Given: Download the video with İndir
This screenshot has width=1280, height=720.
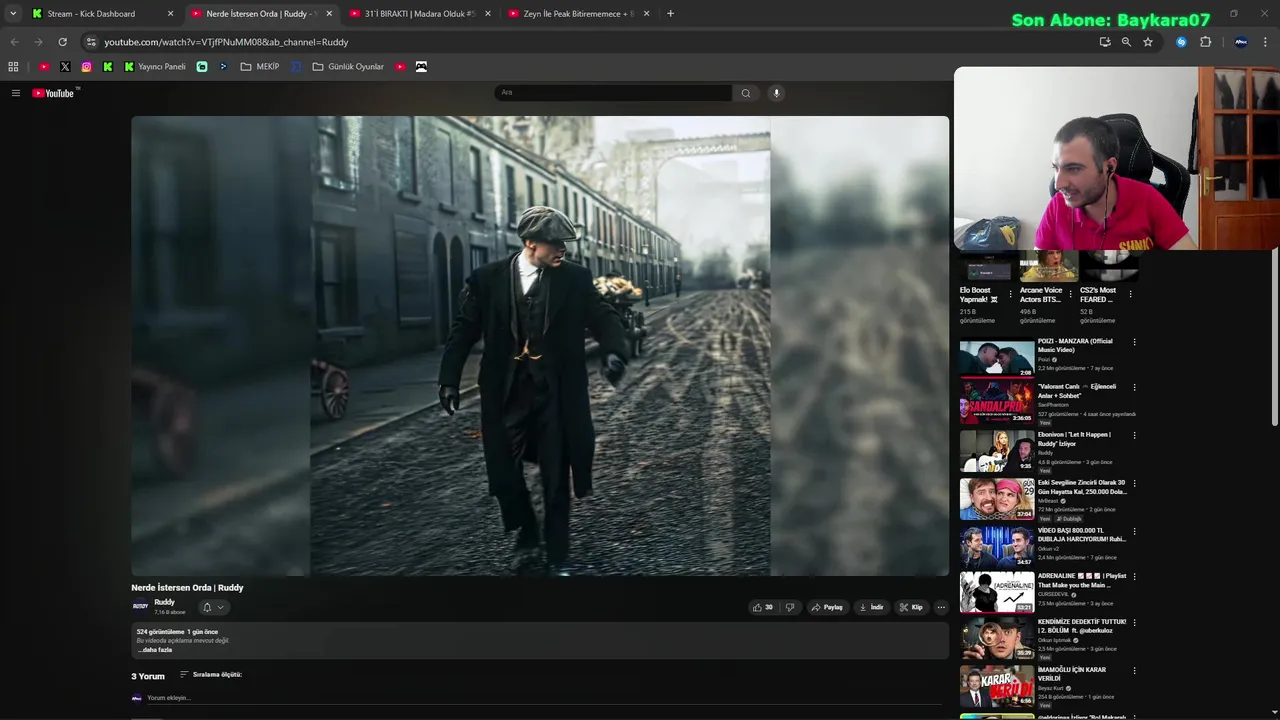Looking at the screenshot, I should (x=871, y=607).
